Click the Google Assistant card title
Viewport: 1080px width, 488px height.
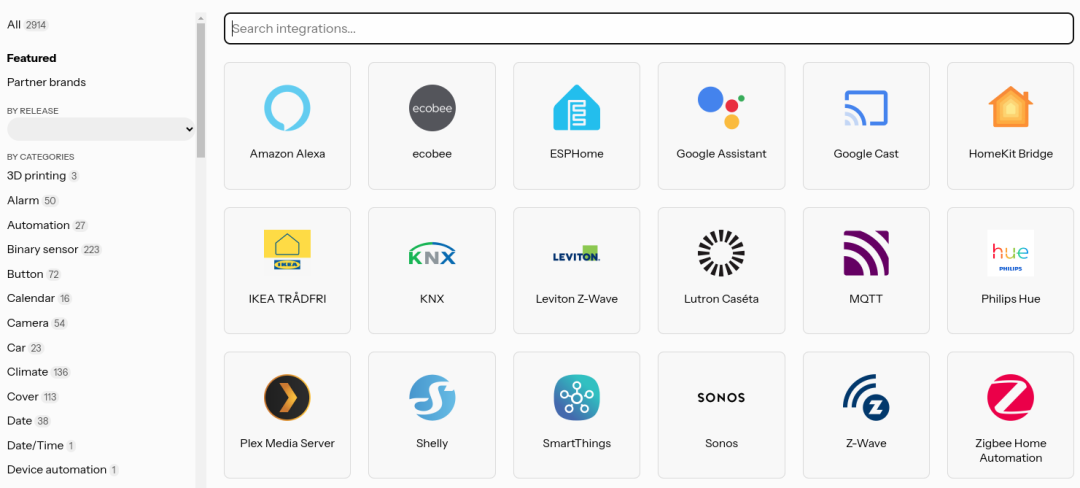[721, 153]
